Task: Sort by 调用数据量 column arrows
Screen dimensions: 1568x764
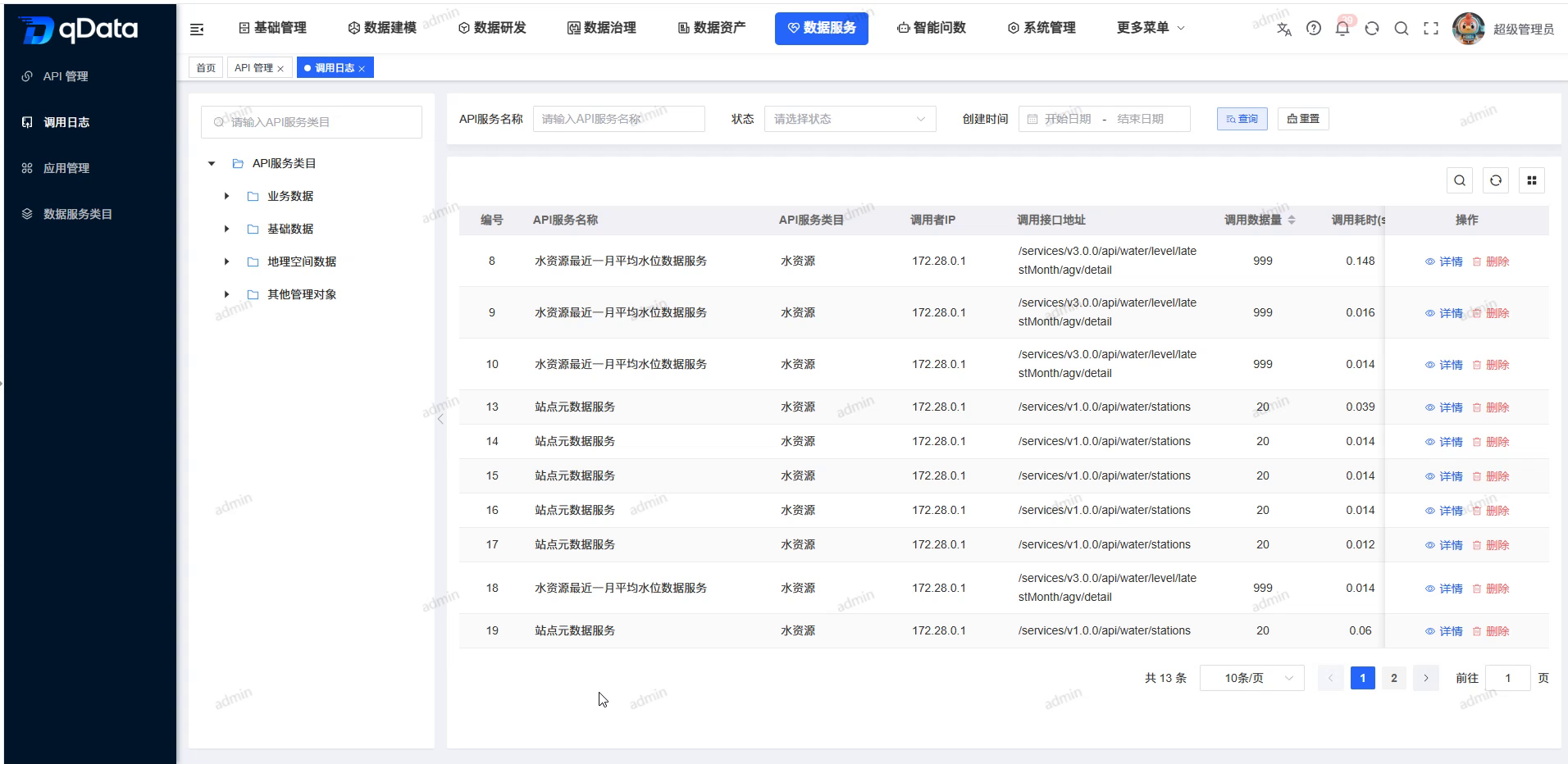Action: (x=1292, y=220)
